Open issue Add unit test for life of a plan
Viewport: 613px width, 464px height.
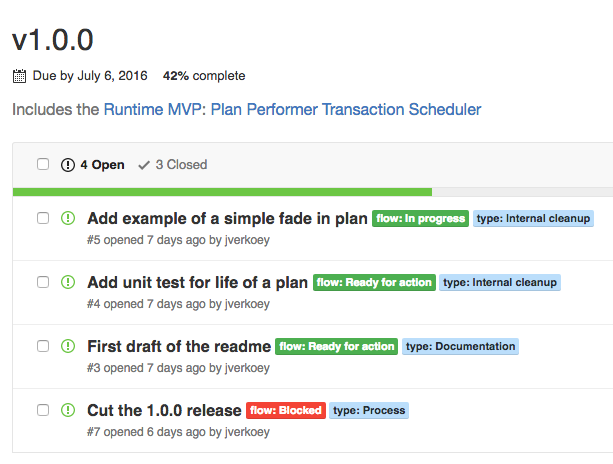tap(197, 282)
